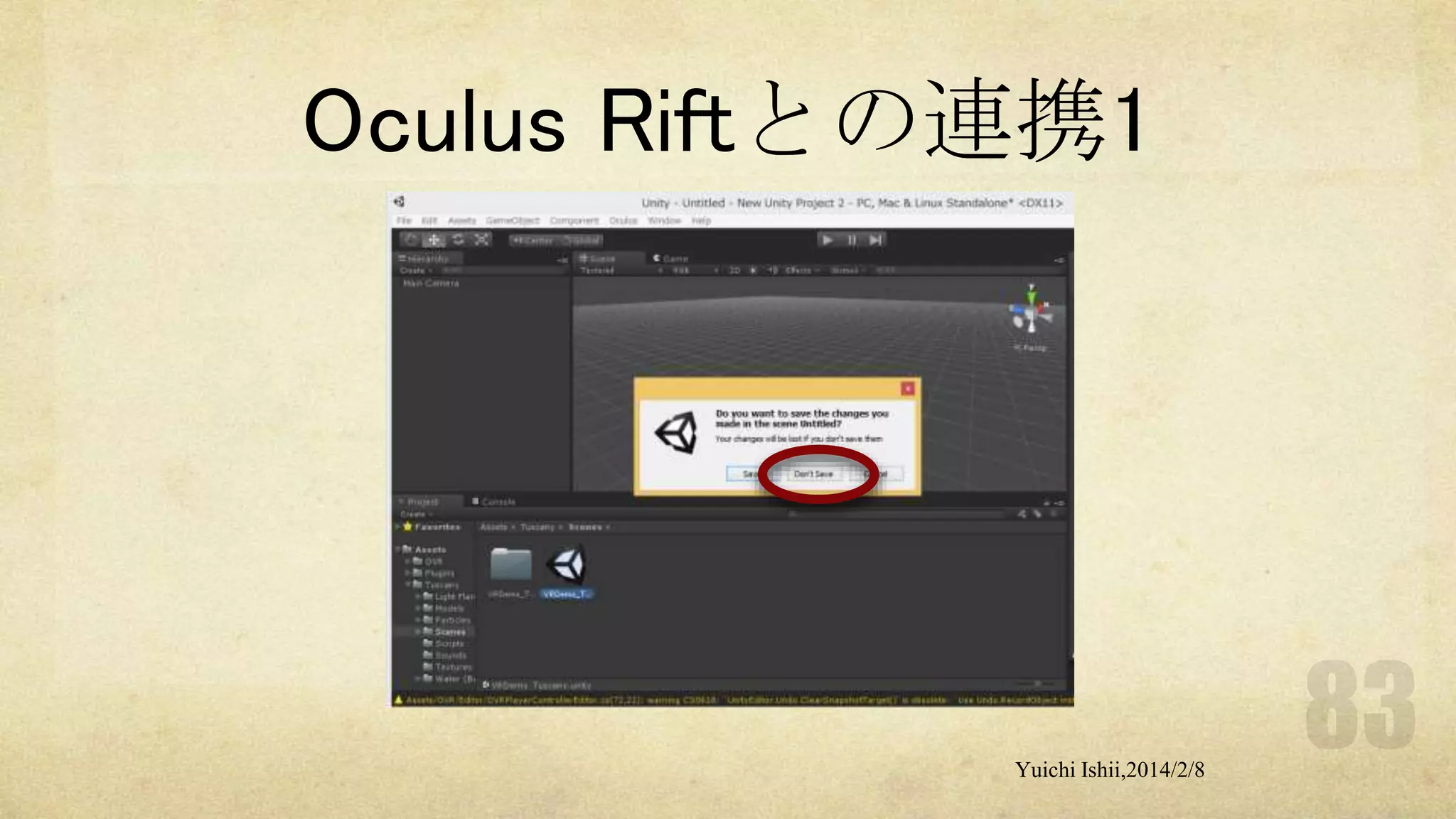
Task: Click the Pause button in Unity toolbar
Action: (852, 240)
